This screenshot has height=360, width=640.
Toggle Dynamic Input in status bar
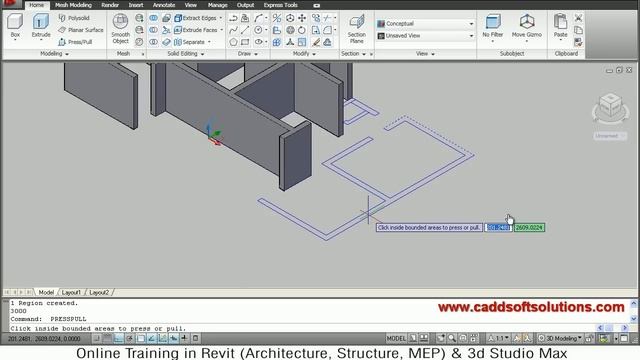coord(173,338)
